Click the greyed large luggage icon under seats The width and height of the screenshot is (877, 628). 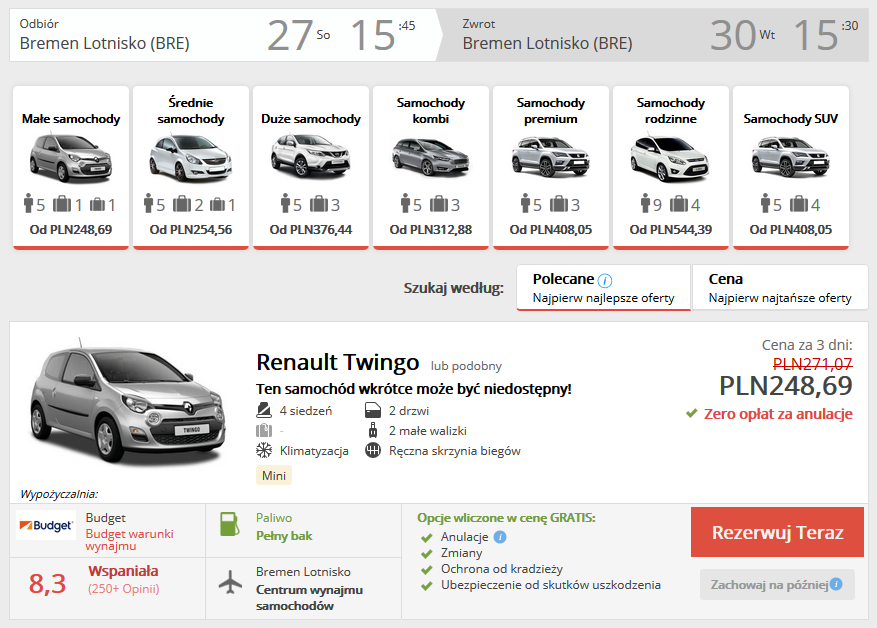(263, 431)
